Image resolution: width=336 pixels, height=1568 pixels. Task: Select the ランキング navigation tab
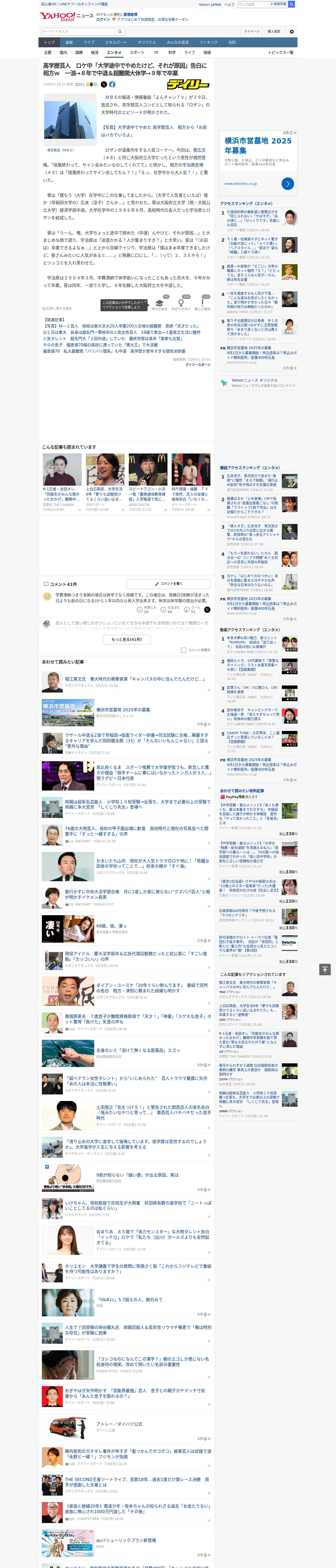209,42
